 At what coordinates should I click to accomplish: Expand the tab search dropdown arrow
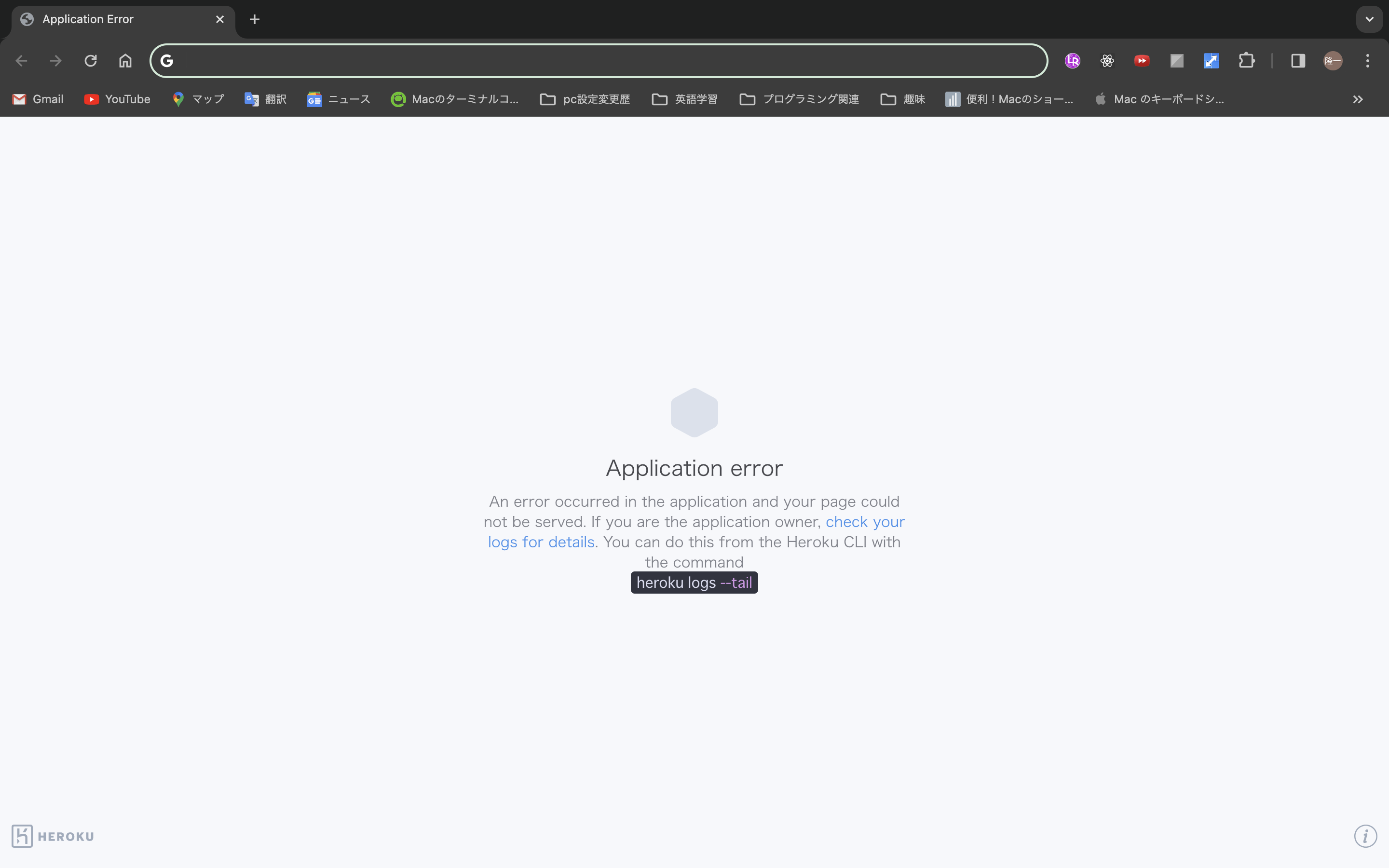[1370, 19]
